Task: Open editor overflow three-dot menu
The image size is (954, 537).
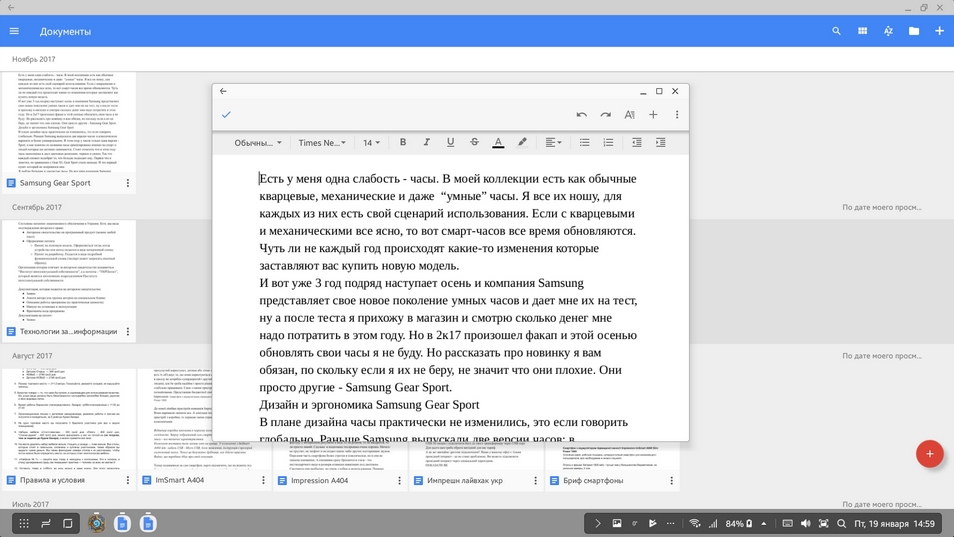Action: click(677, 114)
